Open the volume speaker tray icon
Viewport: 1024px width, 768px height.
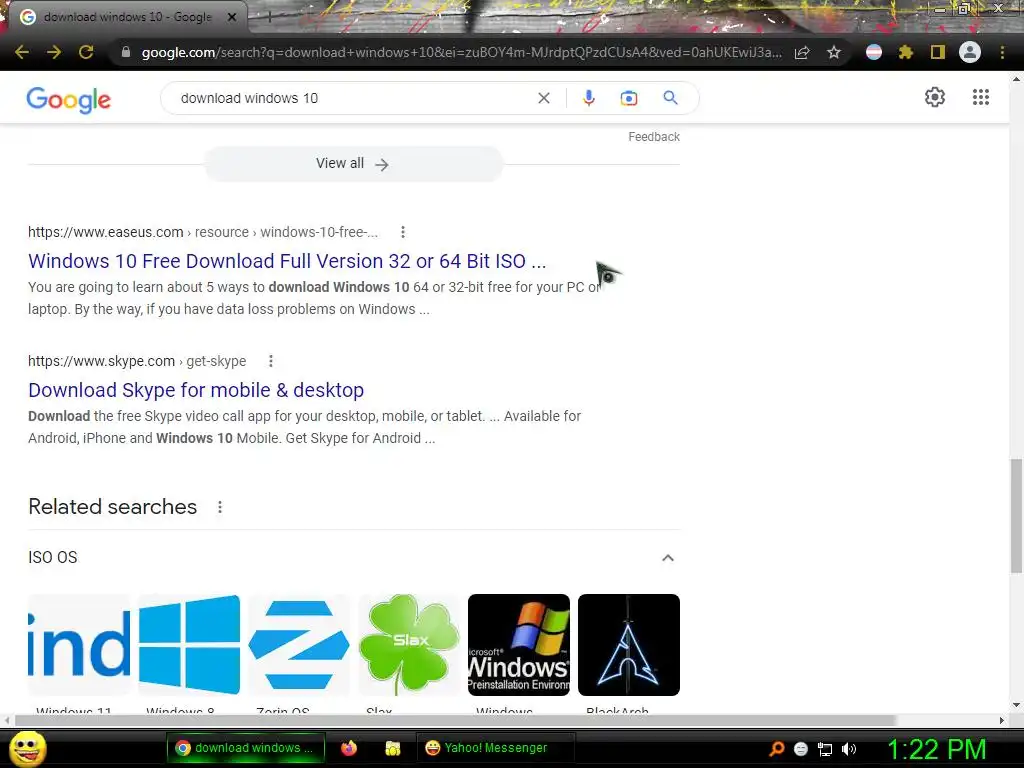tap(848, 749)
